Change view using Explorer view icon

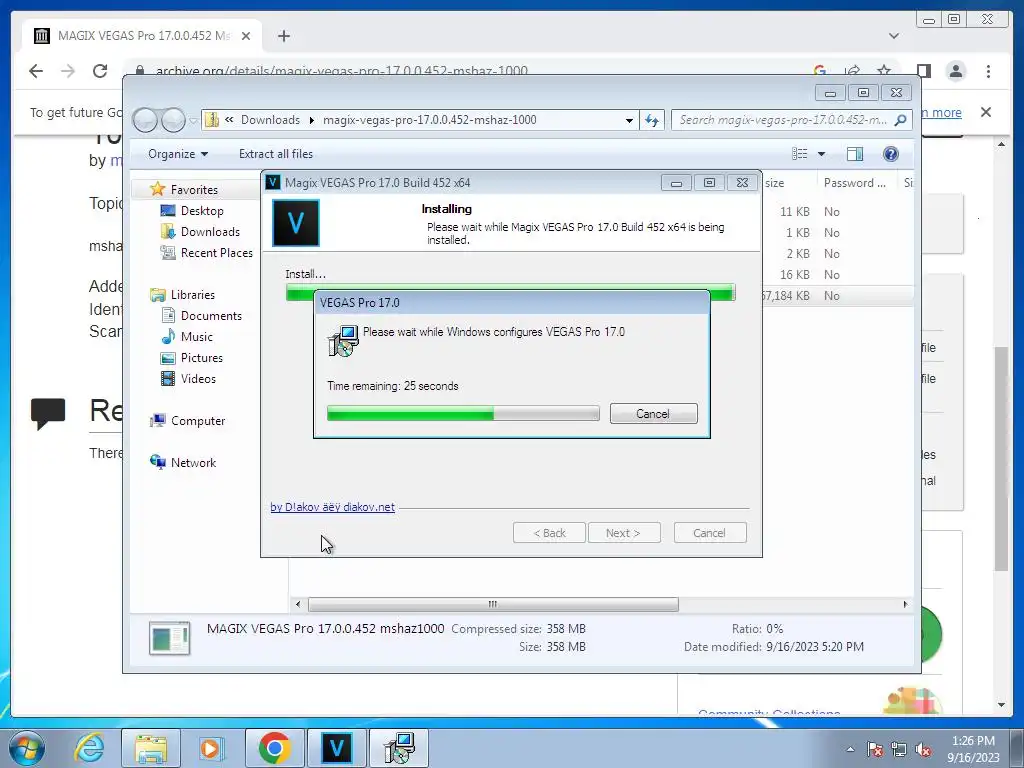coord(799,153)
